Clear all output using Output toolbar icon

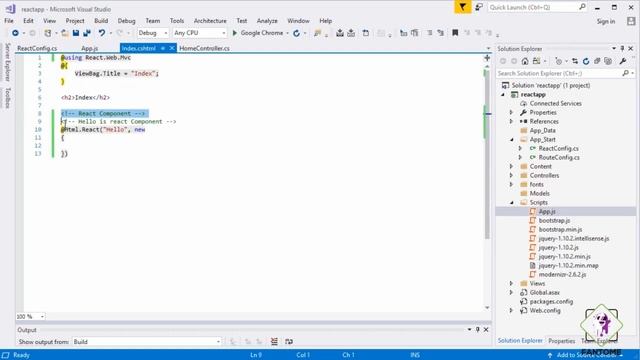[x=274, y=342]
